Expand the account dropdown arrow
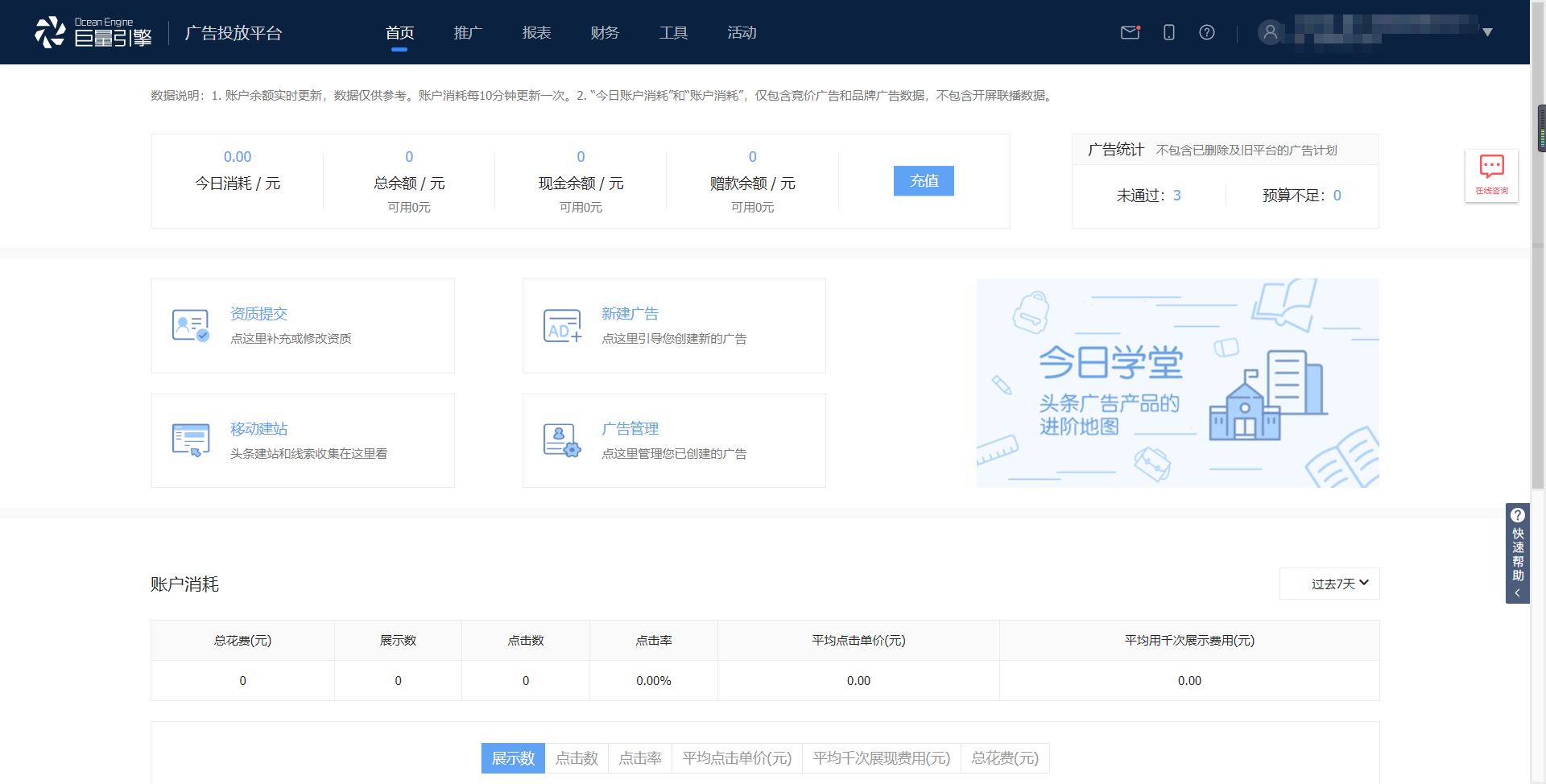 point(1488,32)
